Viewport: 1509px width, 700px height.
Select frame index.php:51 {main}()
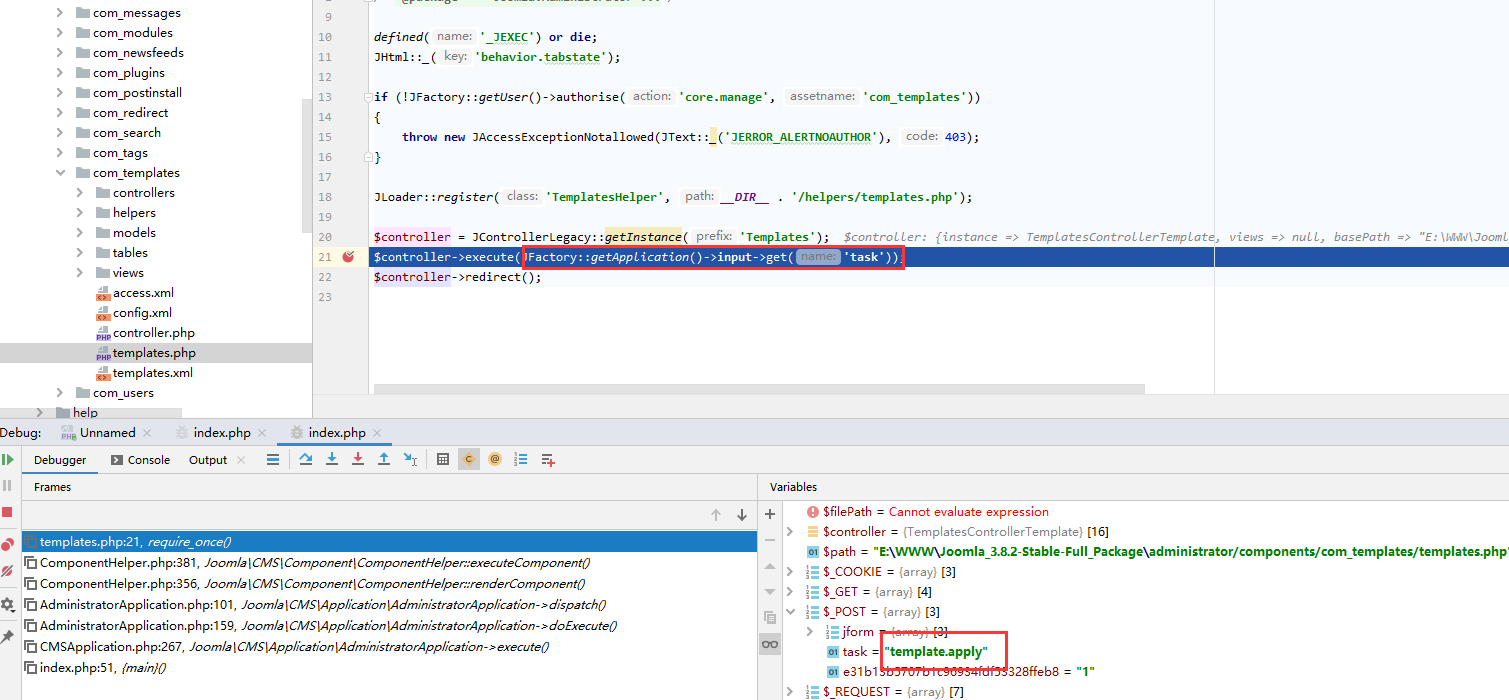tap(390, 668)
